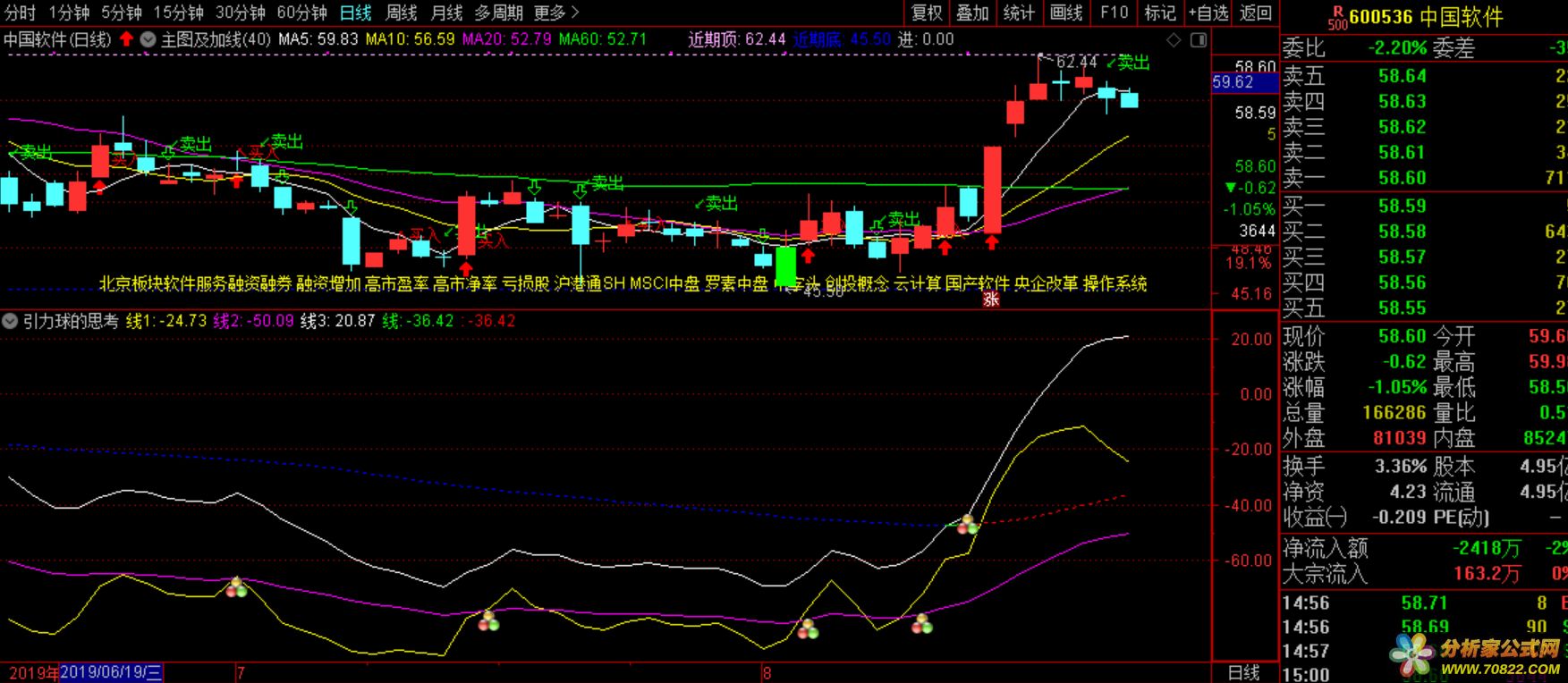This screenshot has width=1568, height=683.
Task: Switch to the 周线 weekly tab
Action: 401,13
